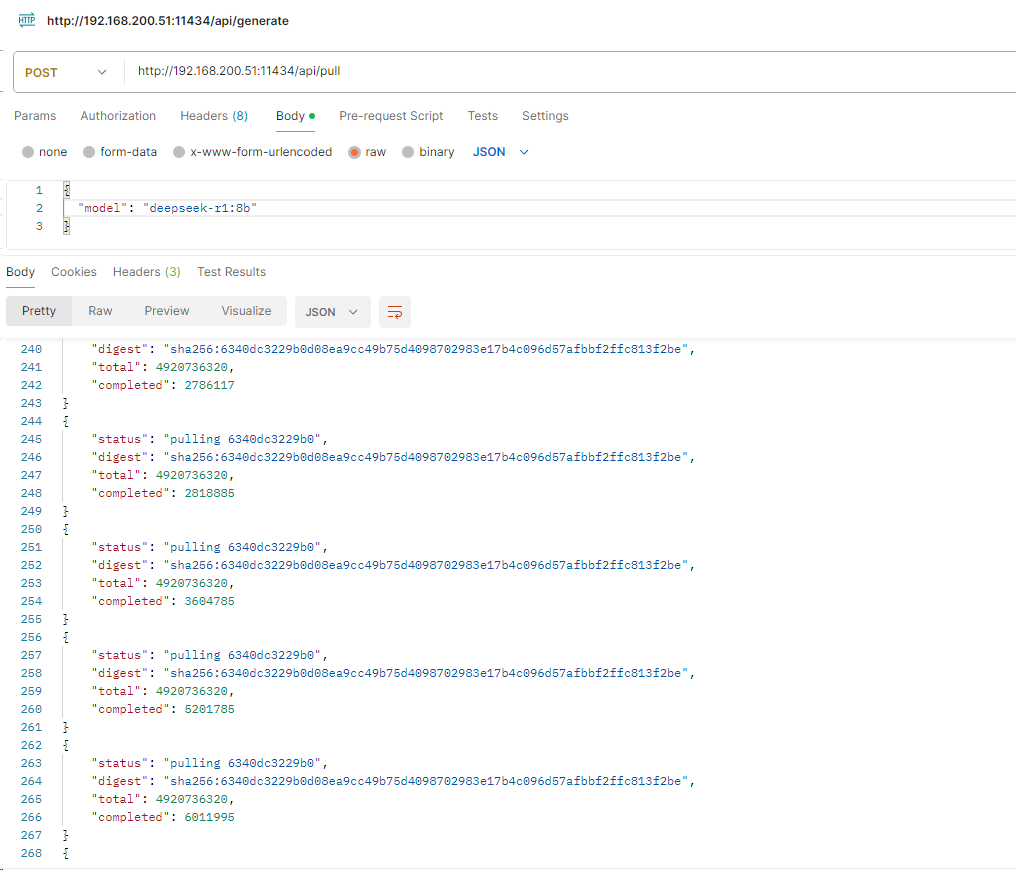The height and width of the screenshot is (870, 1016).
Task: Select the raw body radio button
Action: [x=354, y=152]
